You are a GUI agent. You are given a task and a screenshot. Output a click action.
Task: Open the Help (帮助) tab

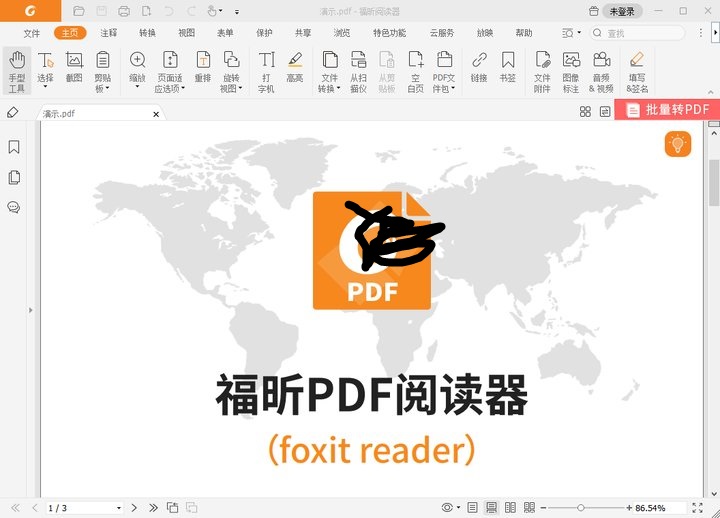[x=524, y=33]
